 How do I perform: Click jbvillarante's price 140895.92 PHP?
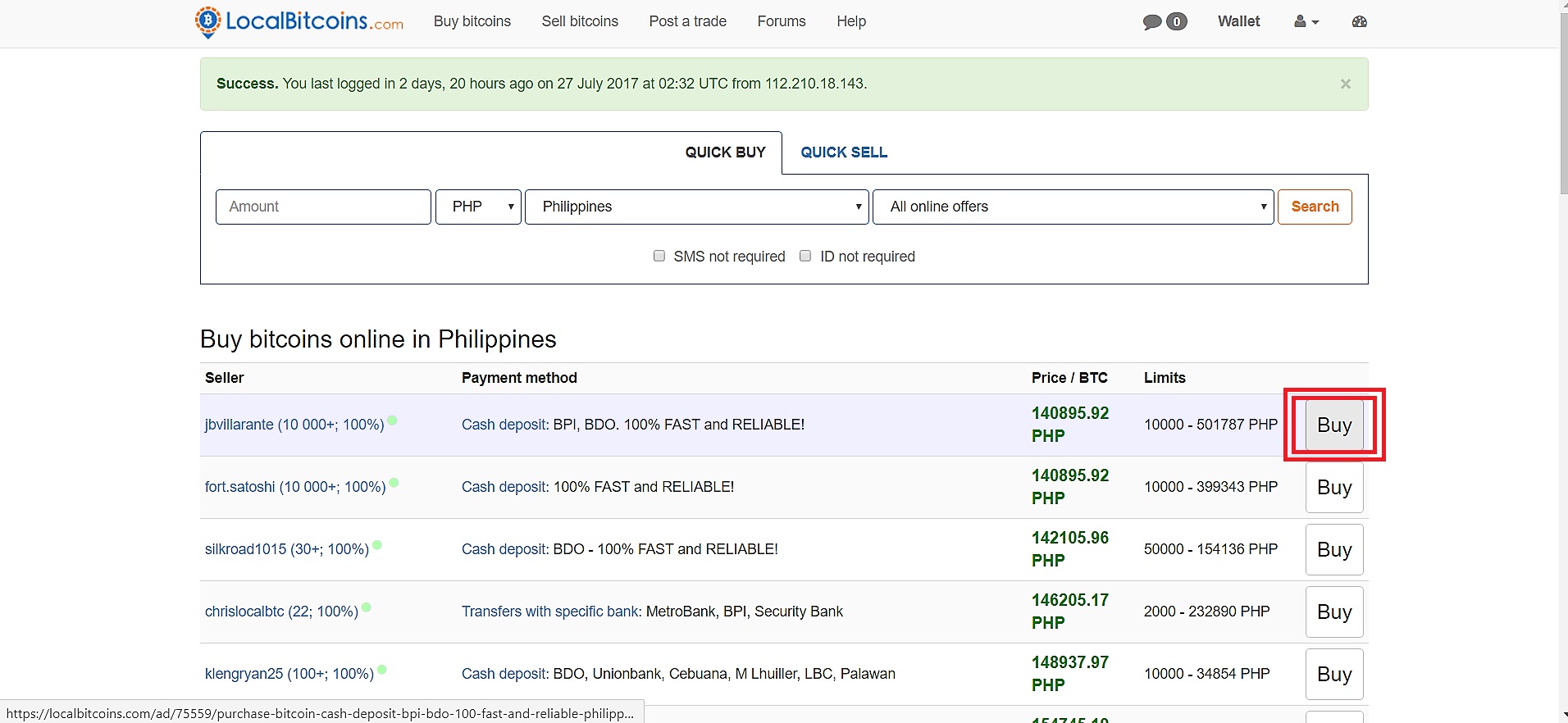click(x=1070, y=425)
